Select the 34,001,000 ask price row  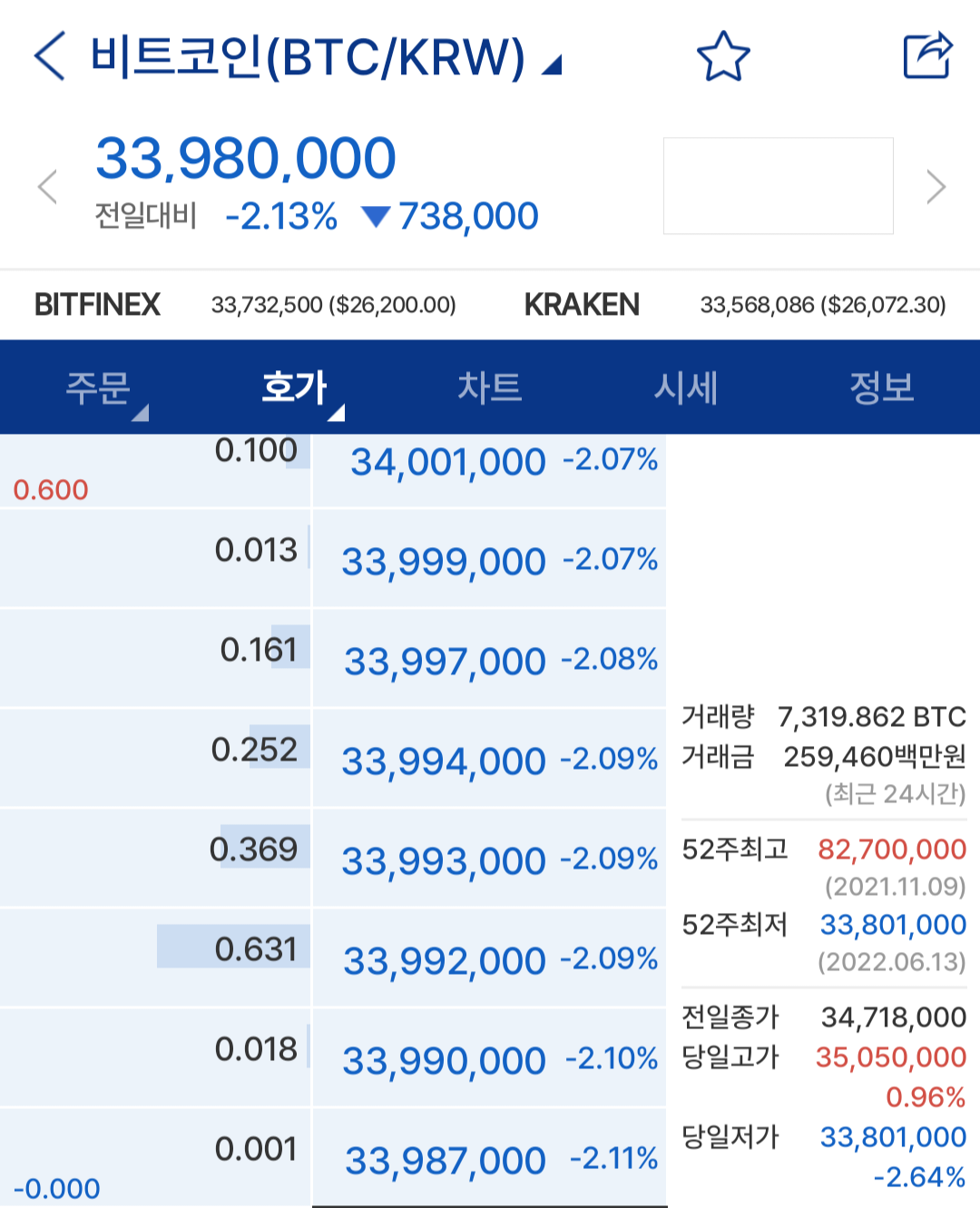pyautogui.click(x=448, y=463)
